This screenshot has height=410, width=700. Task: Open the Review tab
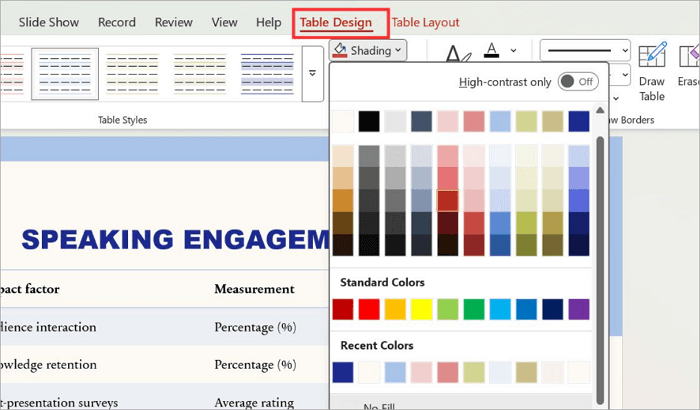174,22
